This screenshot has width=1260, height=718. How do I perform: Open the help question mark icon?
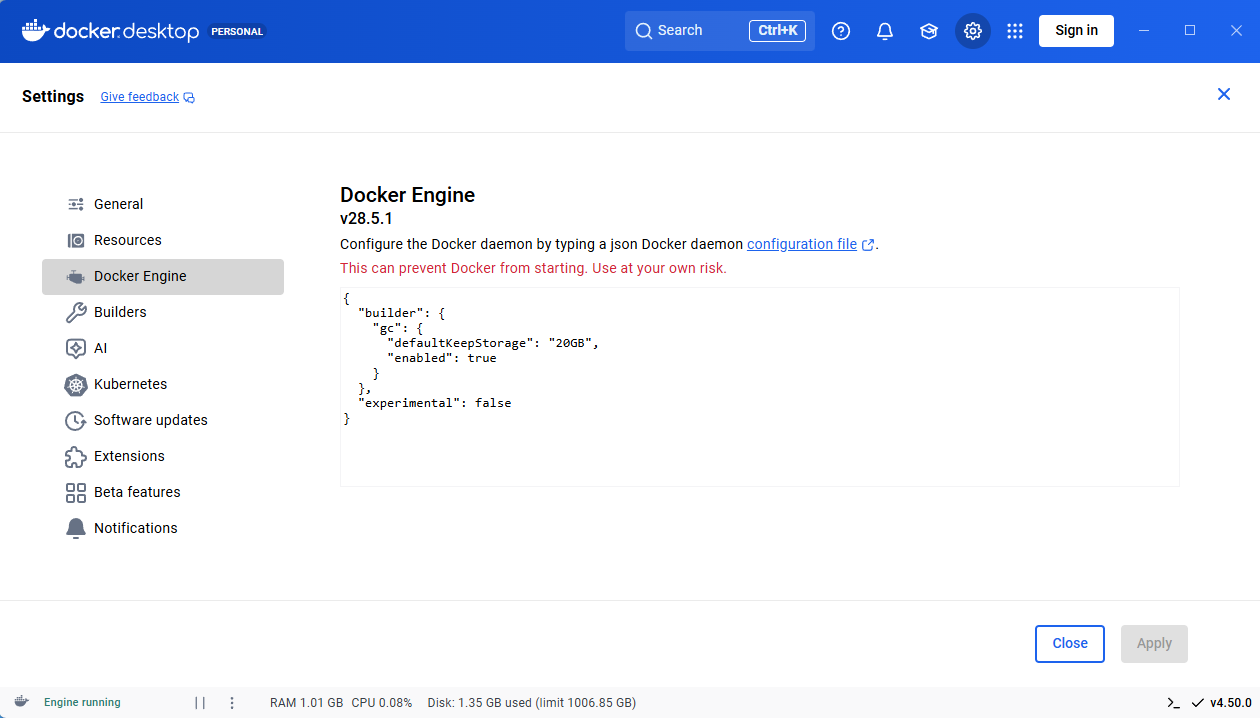click(841, 31)
